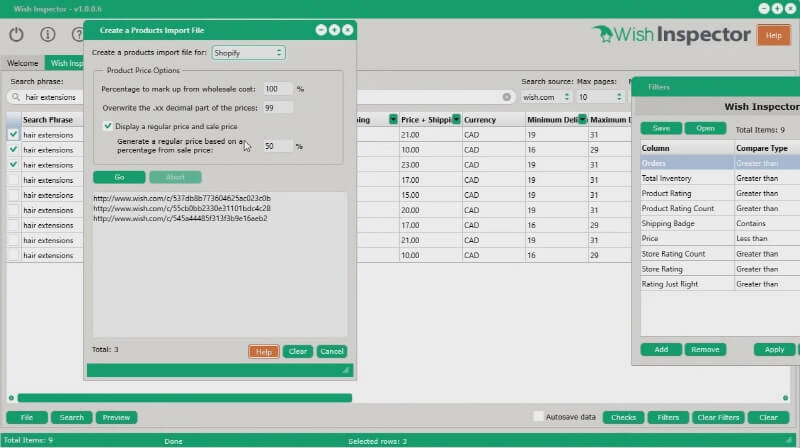This screenshot has width=800, height=448.
Task: Uncheck the first hair extensions row
Action: tap(13, 135)
